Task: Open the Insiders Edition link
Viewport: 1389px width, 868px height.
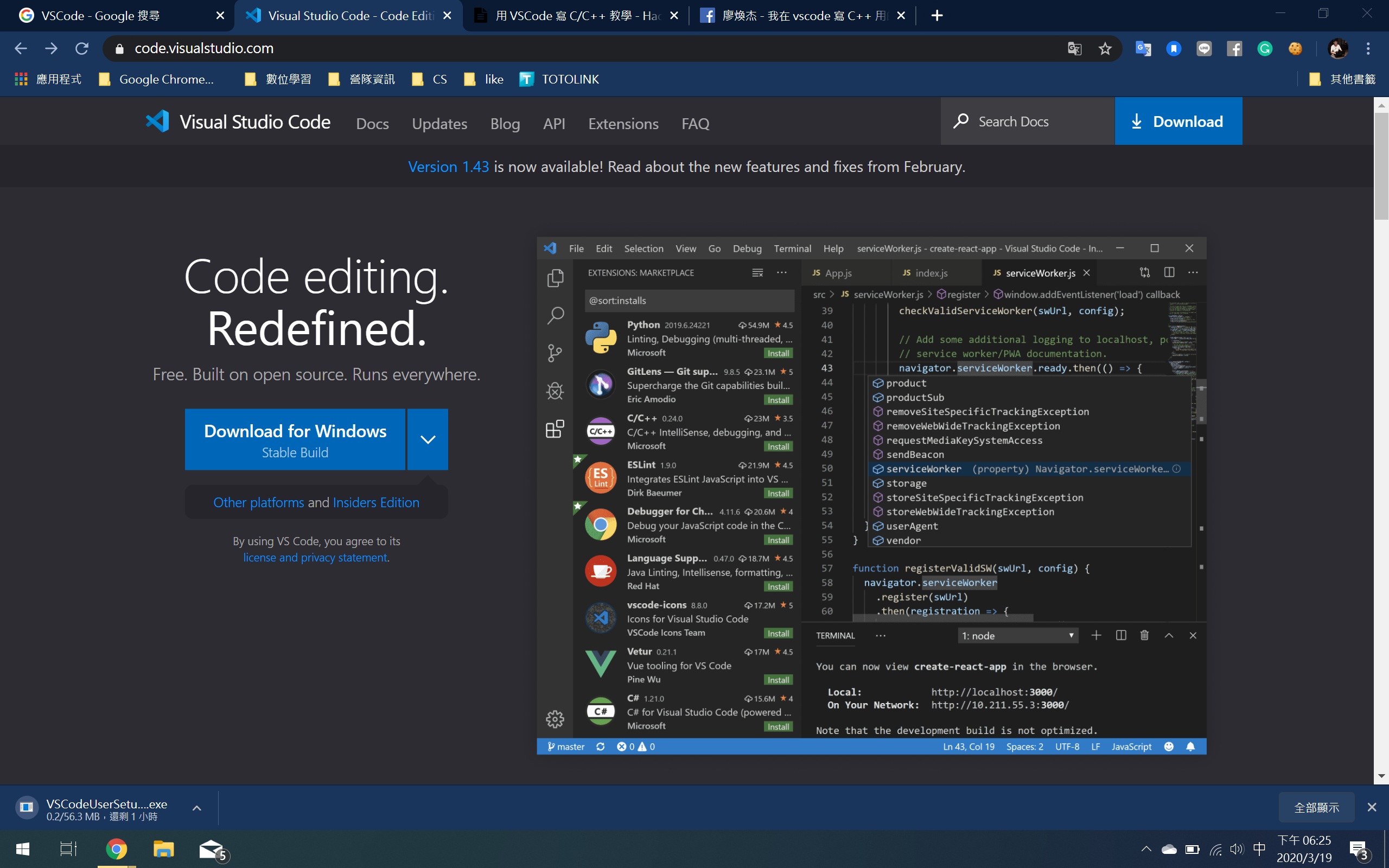Action: click(376, 502)
